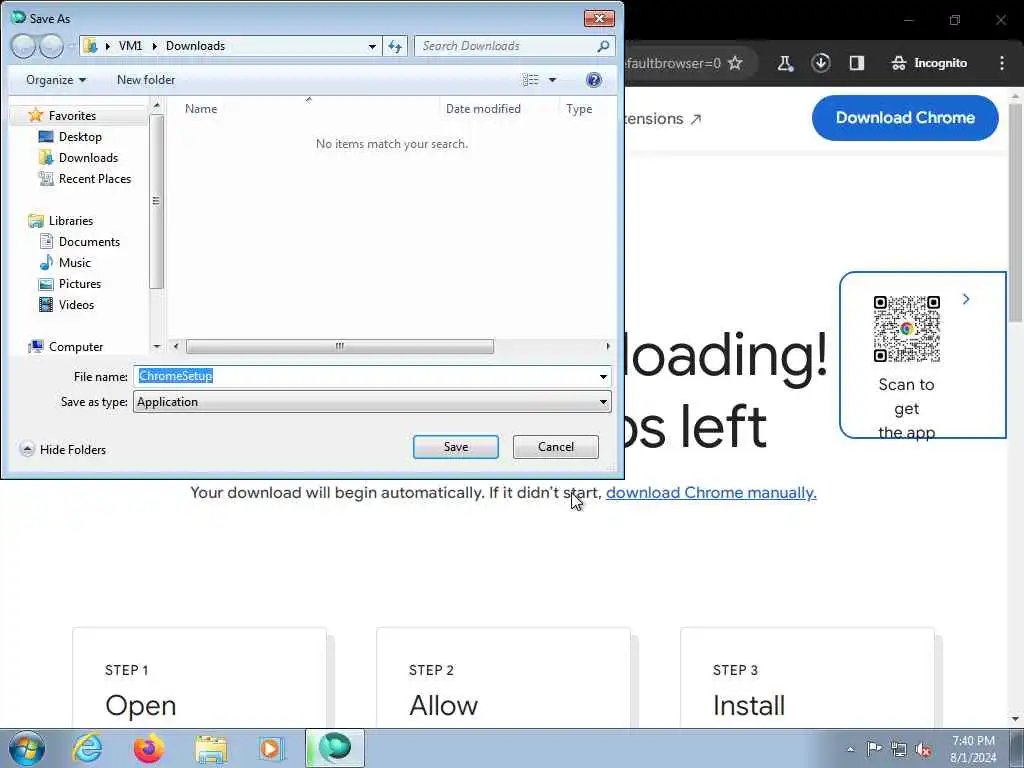Screen dimensions: 1024x768
Task: Click the navigation pane scroll up arrow
Action: click(156, 105)
